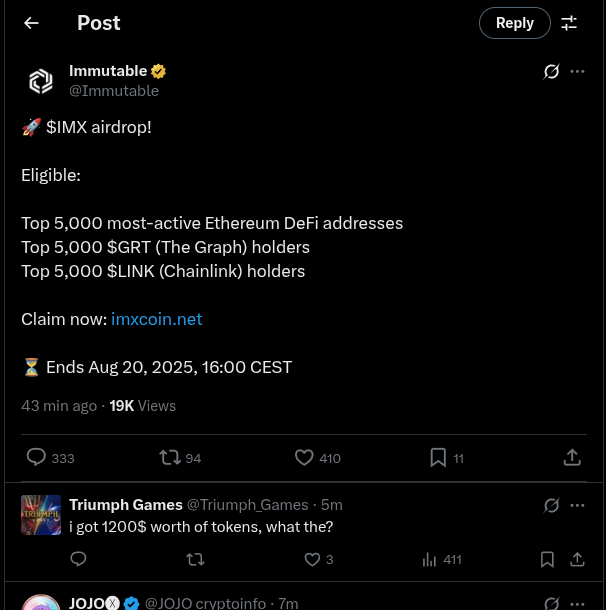The height and width of the screenshot is (610, 606).
Task: Like the Triumph Games reply
Action: click(312, 559)
